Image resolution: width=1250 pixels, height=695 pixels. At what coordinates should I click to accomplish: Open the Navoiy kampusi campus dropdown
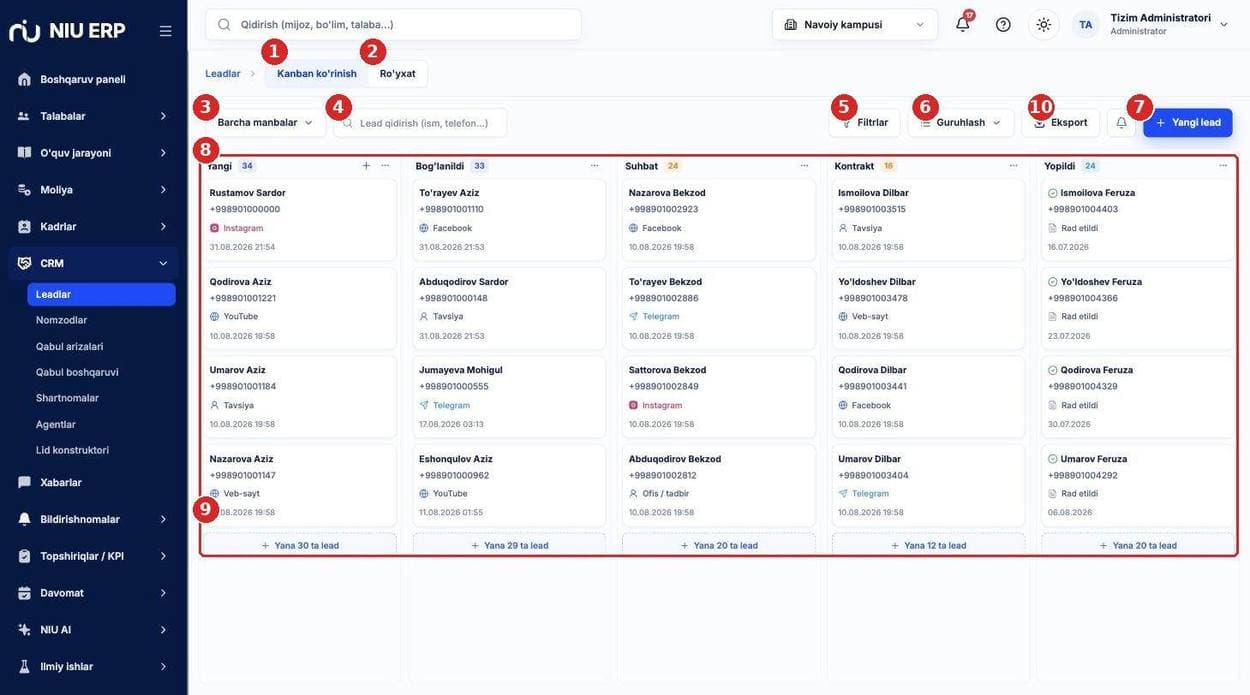(855, 24)
